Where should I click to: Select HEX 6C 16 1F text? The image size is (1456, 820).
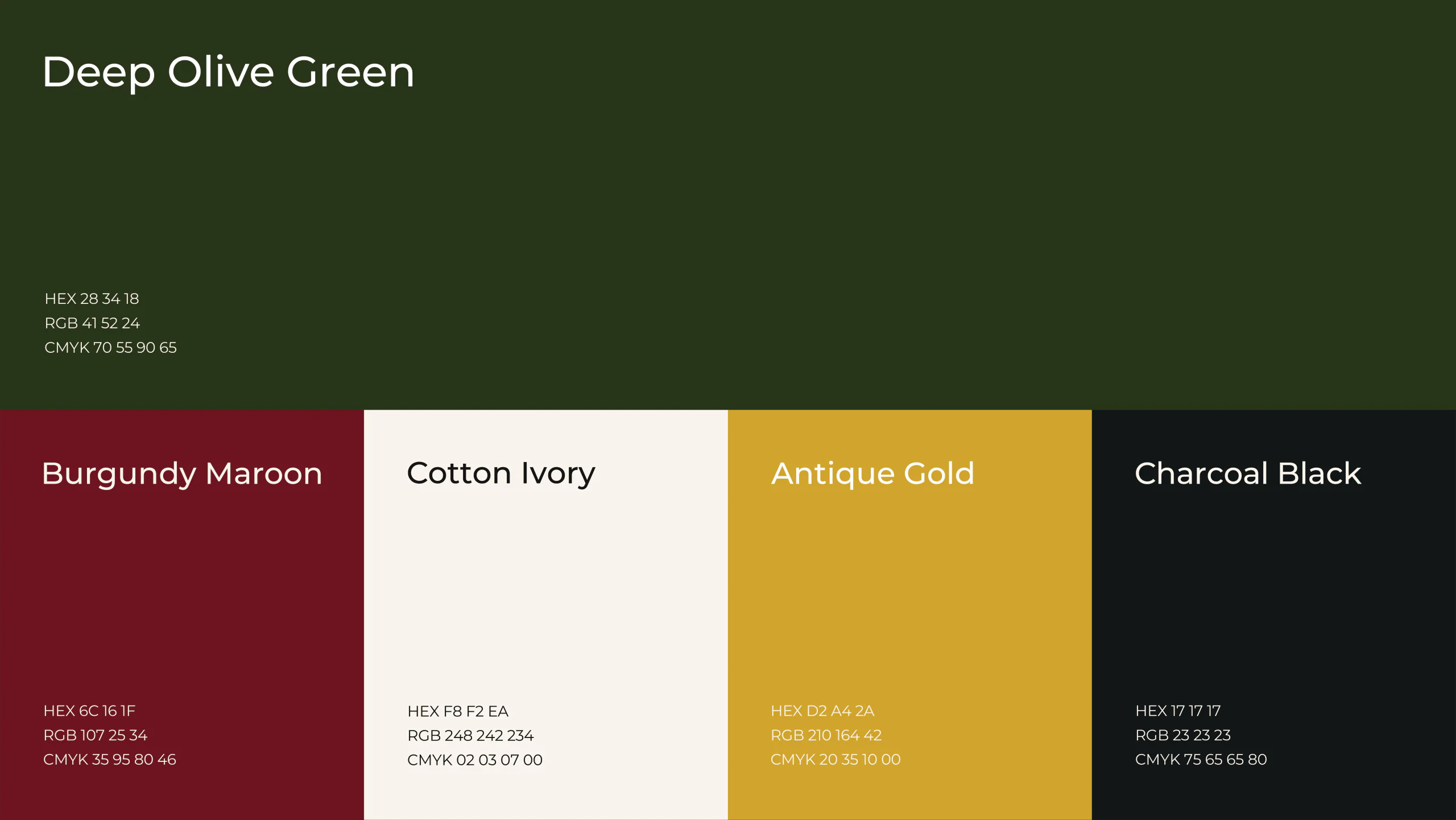[89, 711]
